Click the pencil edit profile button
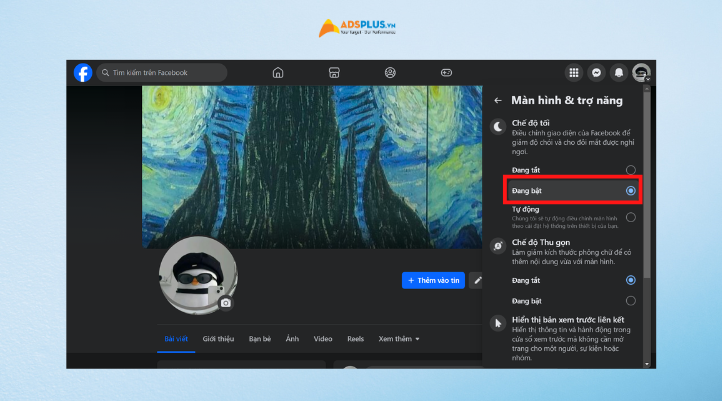Image resolution: width=722 pixels, height=401 pixels. click(x=476, y=280)
